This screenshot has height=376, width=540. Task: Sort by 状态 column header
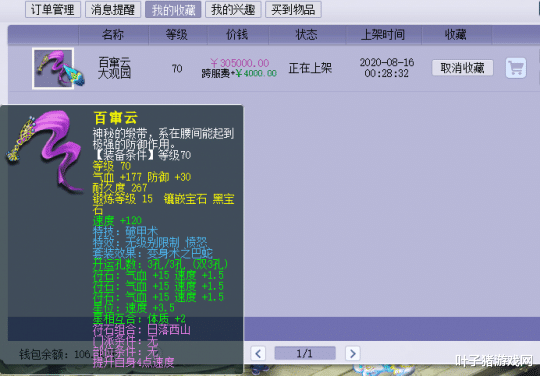(x=306, y=34)
